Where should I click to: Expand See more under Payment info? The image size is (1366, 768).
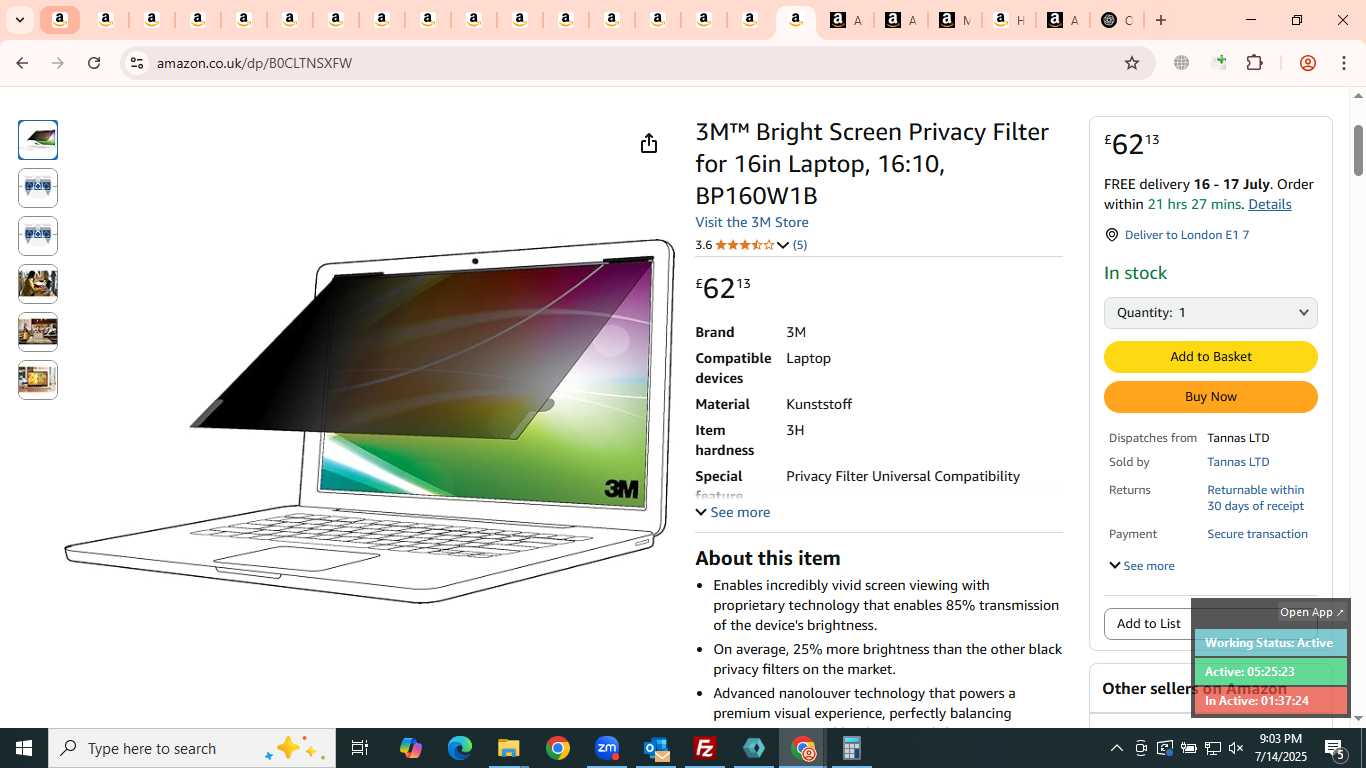point(1142,566)
